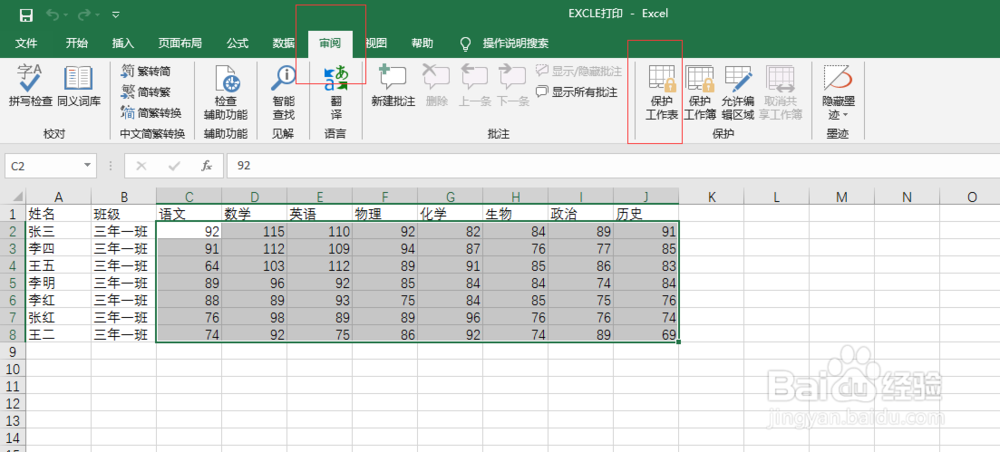Select row 1 header
This screenshot has width=1000, height=452.
(x=13, y=214)
